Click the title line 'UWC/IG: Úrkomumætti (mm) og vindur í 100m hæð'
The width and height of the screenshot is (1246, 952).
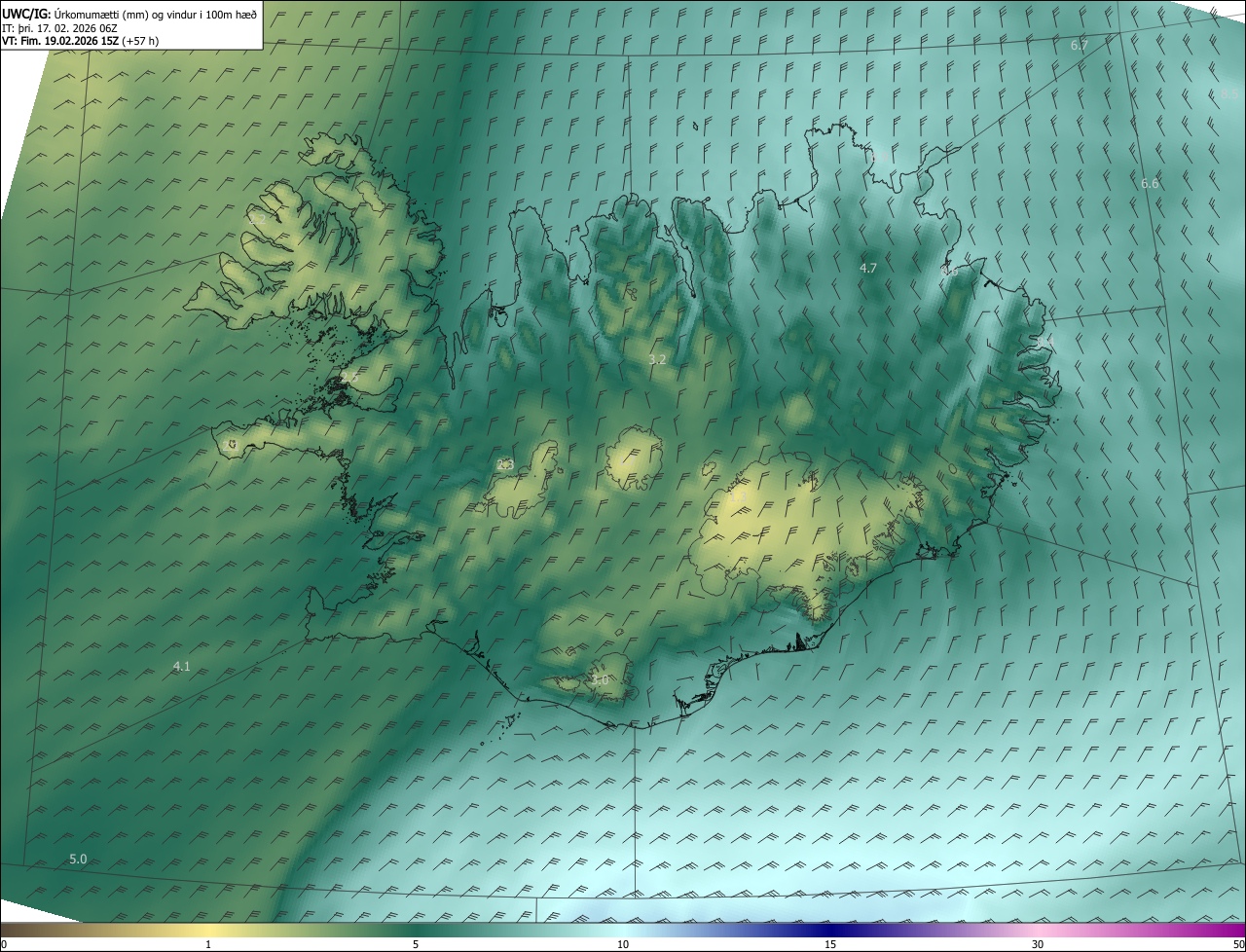tap(129, 15)
